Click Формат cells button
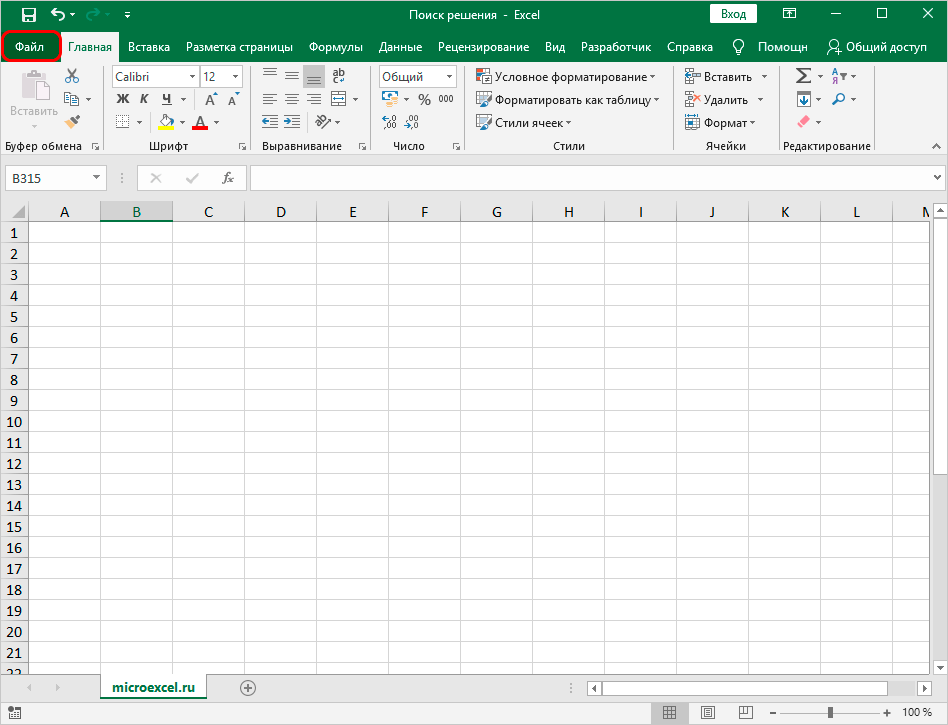The width and height of the screenshot is (948, 725). pyautogui.click(x=720, y=123)
